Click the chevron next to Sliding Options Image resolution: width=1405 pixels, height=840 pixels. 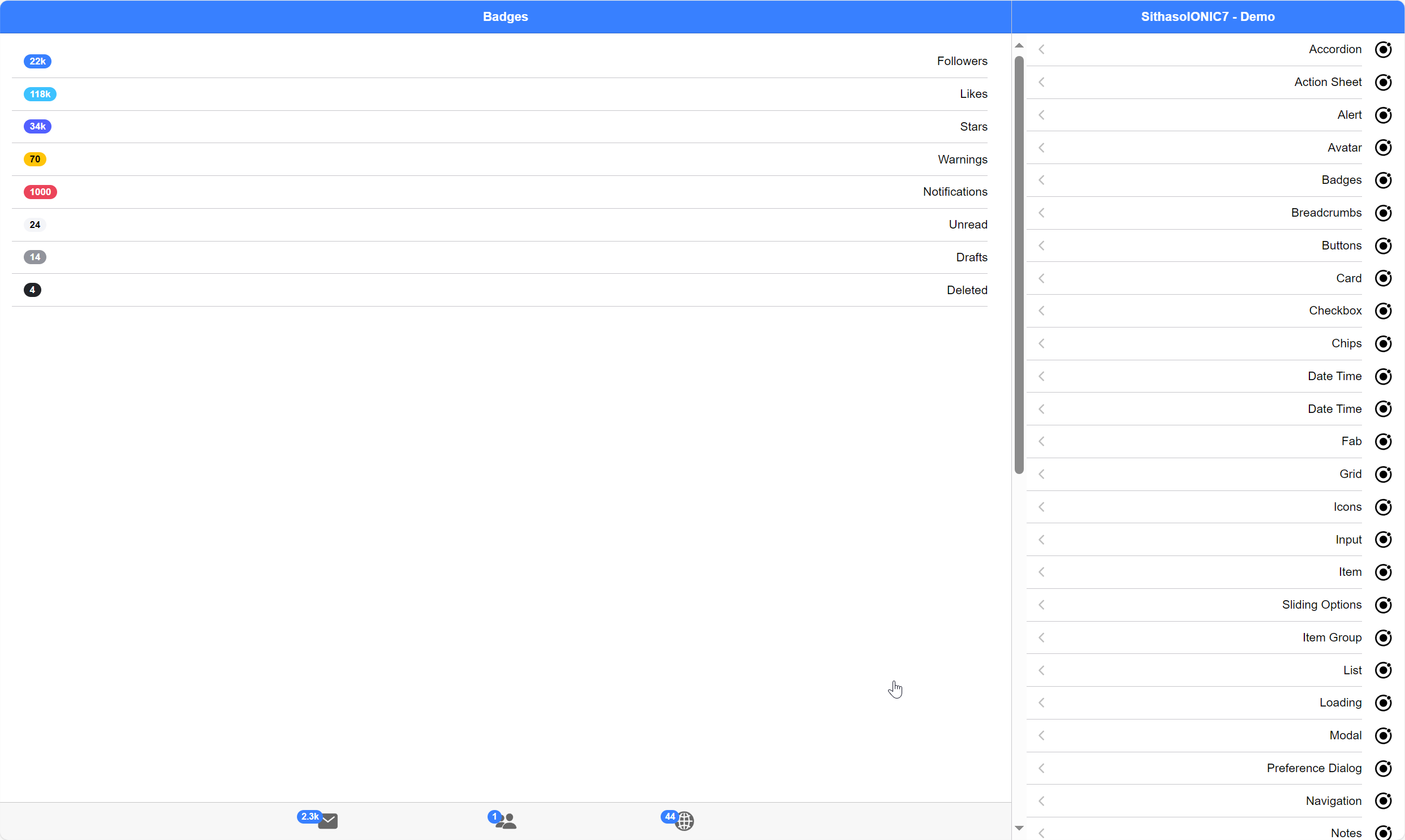click(x=1041, y=605)
